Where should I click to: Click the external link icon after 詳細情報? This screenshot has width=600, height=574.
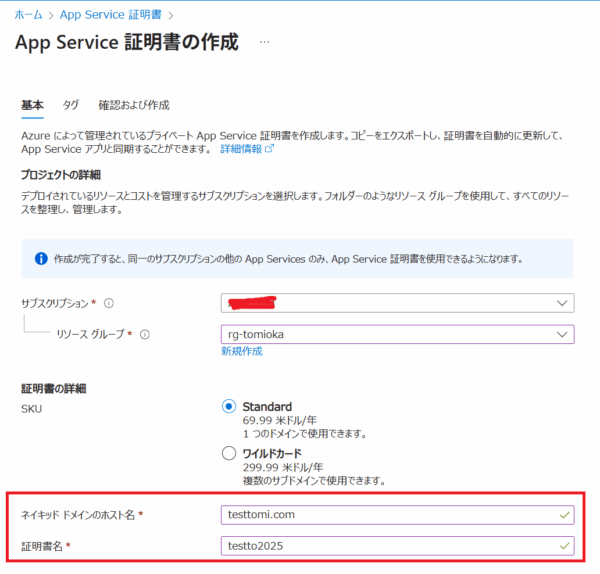pyautogui.click(x=269, y=149)
